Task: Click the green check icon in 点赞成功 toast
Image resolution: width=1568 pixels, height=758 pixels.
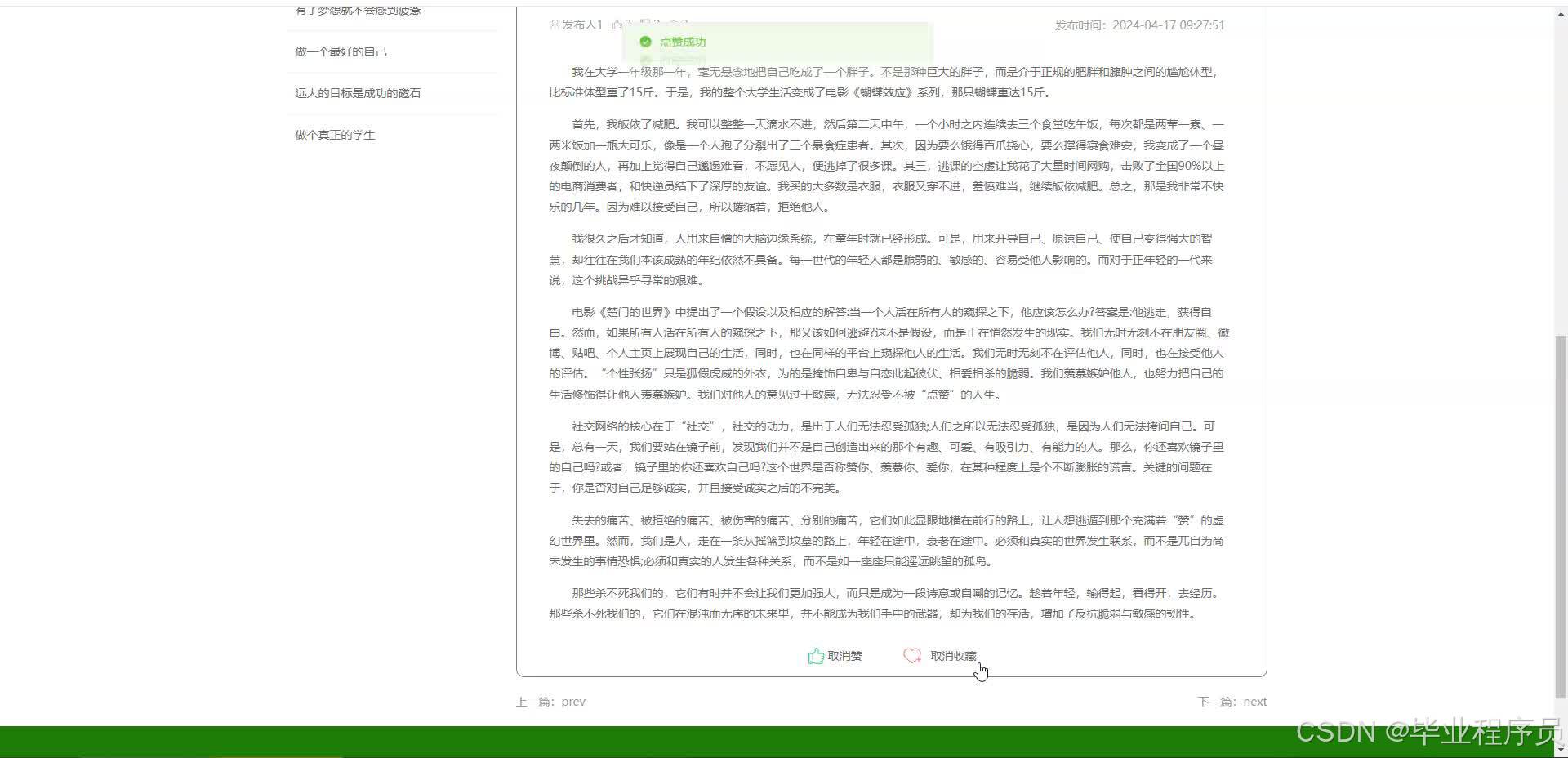Action: coord(645,42)
